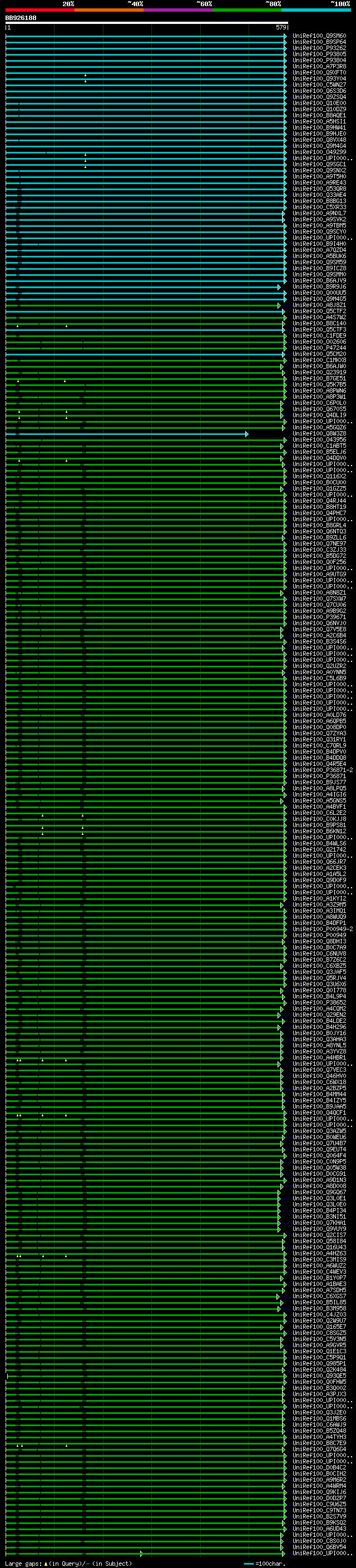Viewport: 356px width, 1568px height.
Task: Select the UniRef100_P38652 label
Action: pos(319,1002)
